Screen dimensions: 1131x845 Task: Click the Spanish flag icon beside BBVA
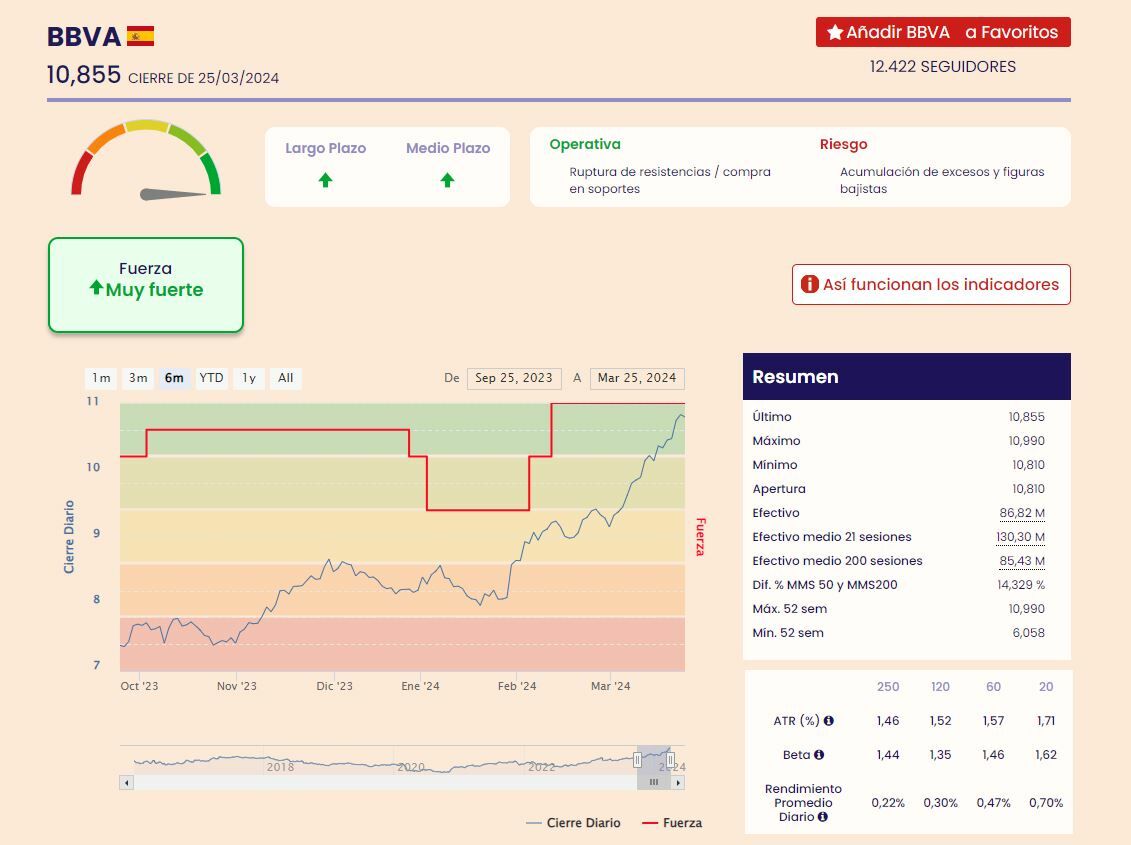pyautogui.click(x=141, y=37)
